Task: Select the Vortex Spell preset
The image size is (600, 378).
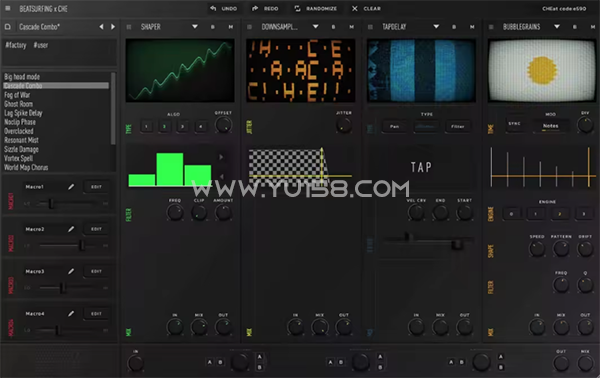Action: tap(18, 158)
